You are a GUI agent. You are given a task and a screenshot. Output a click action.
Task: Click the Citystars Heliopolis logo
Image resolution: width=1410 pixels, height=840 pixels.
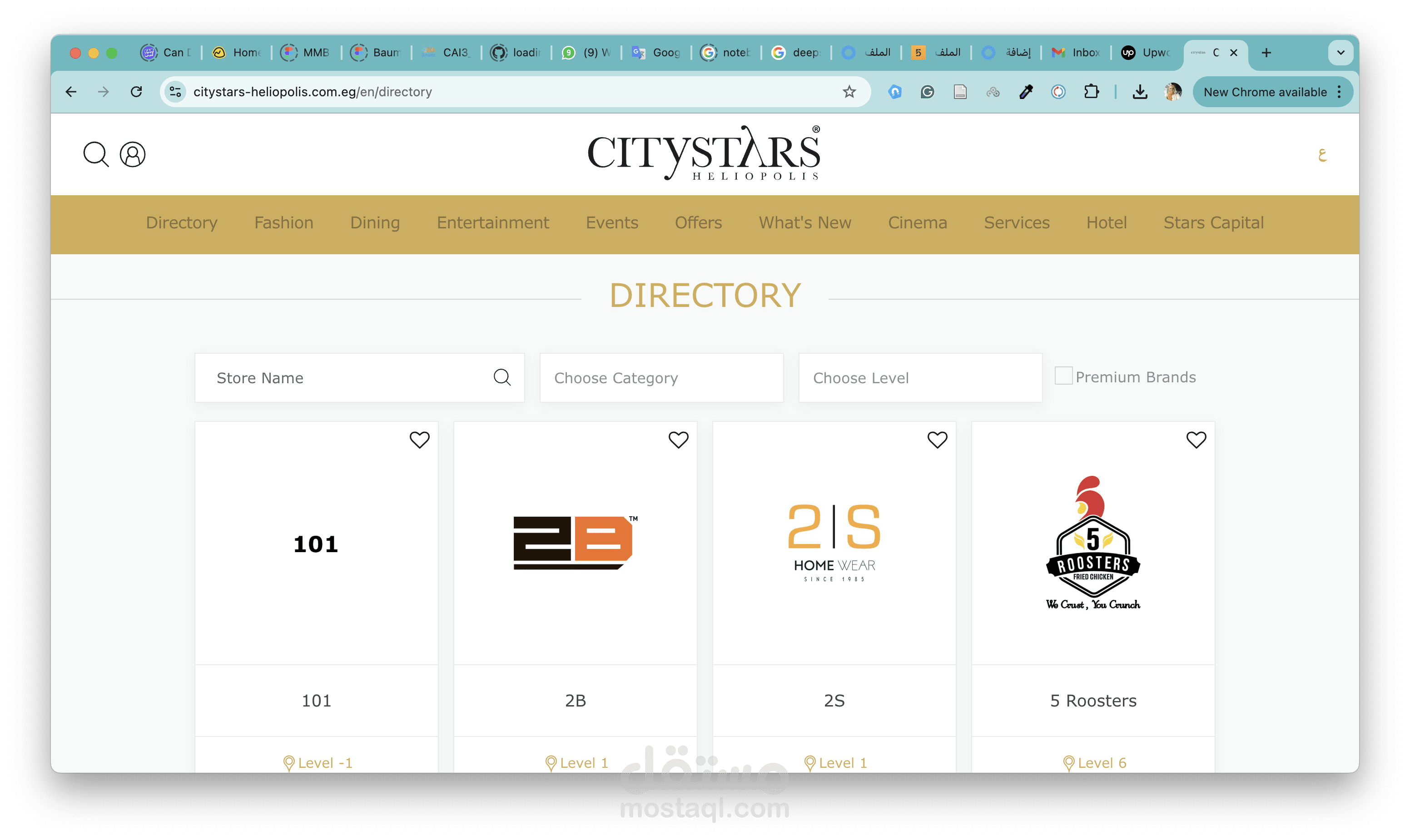point(704,153)
